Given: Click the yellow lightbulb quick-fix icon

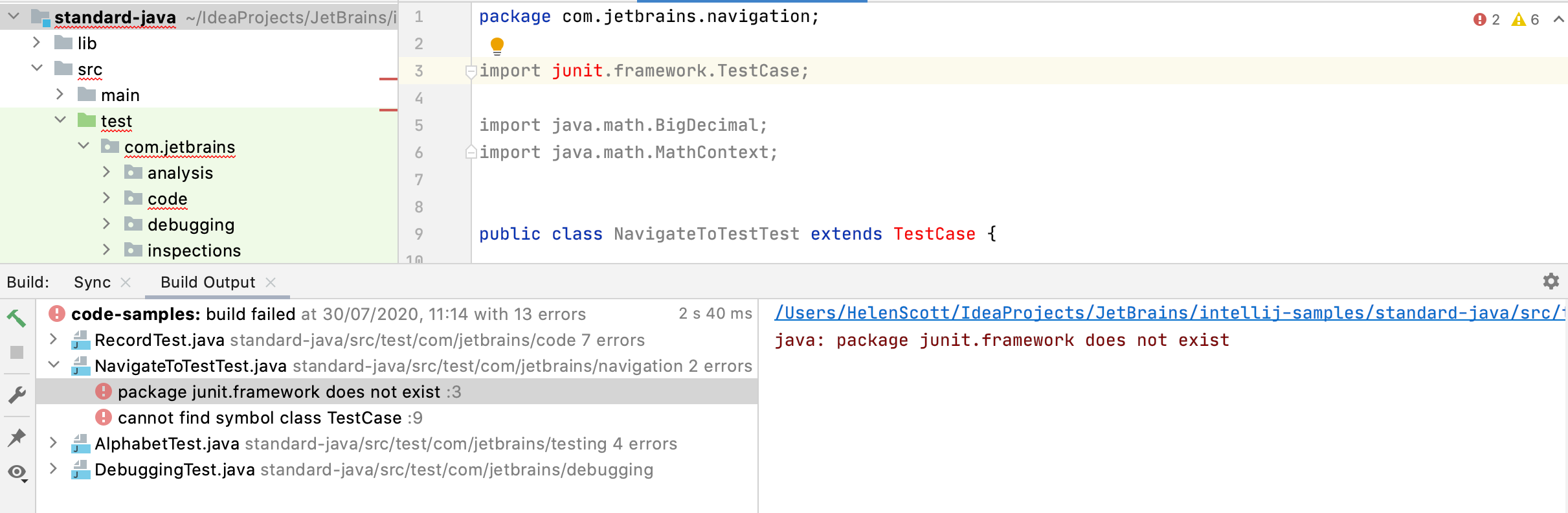Looking at the screenshot, I should (x=497, y=45).
